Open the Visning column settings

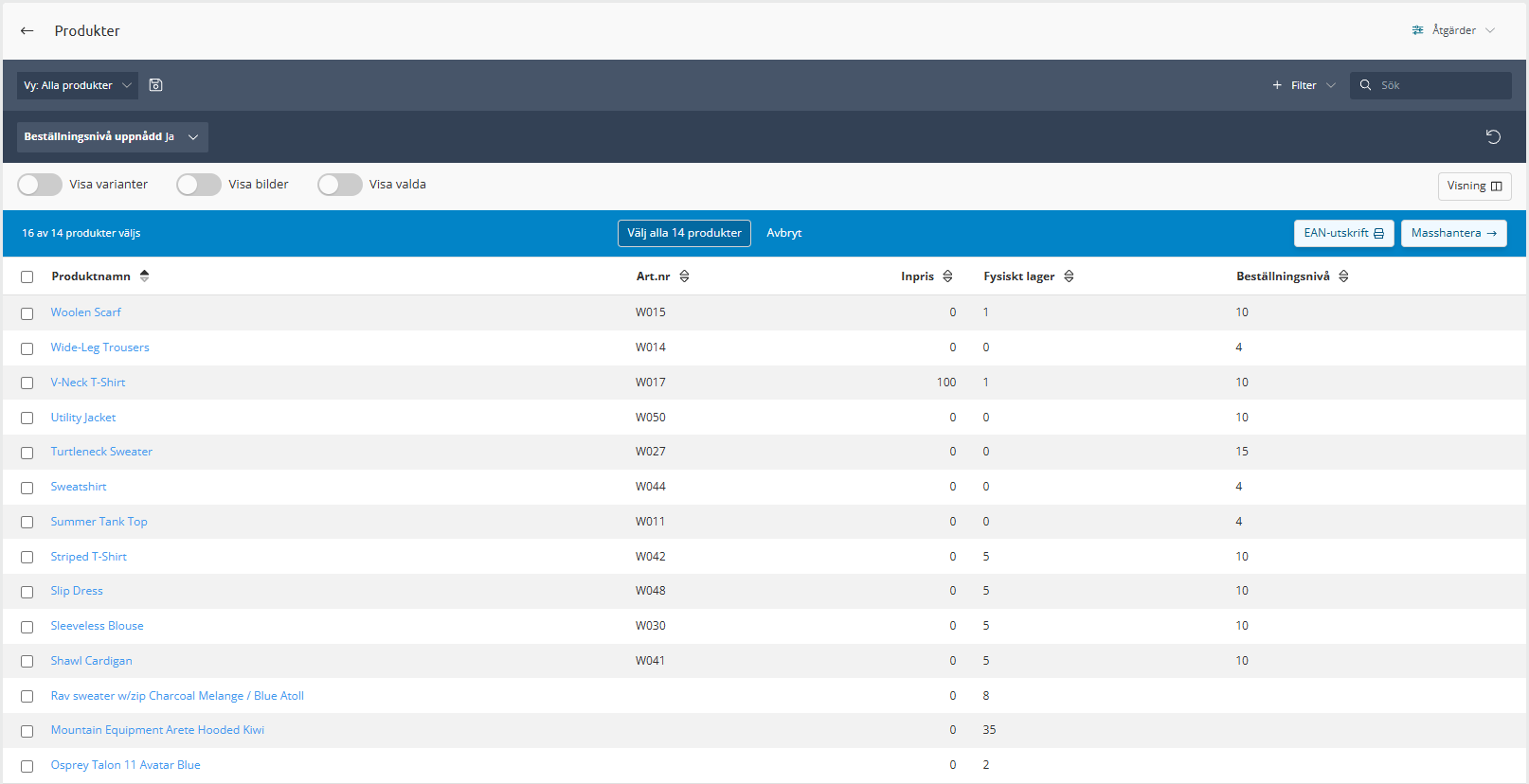pyautogui.click(x=1474, y=186)
